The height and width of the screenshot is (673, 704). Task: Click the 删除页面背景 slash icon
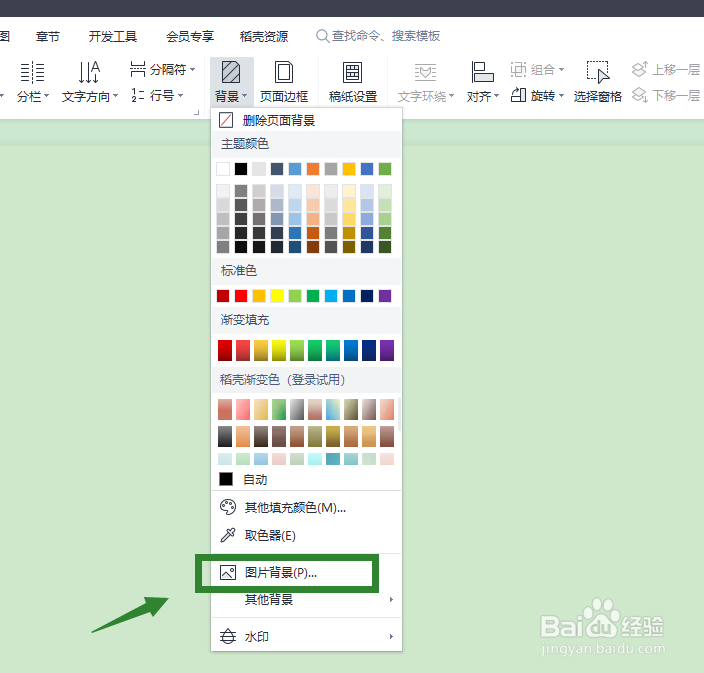pyautogui.click(x=226, y=120)
